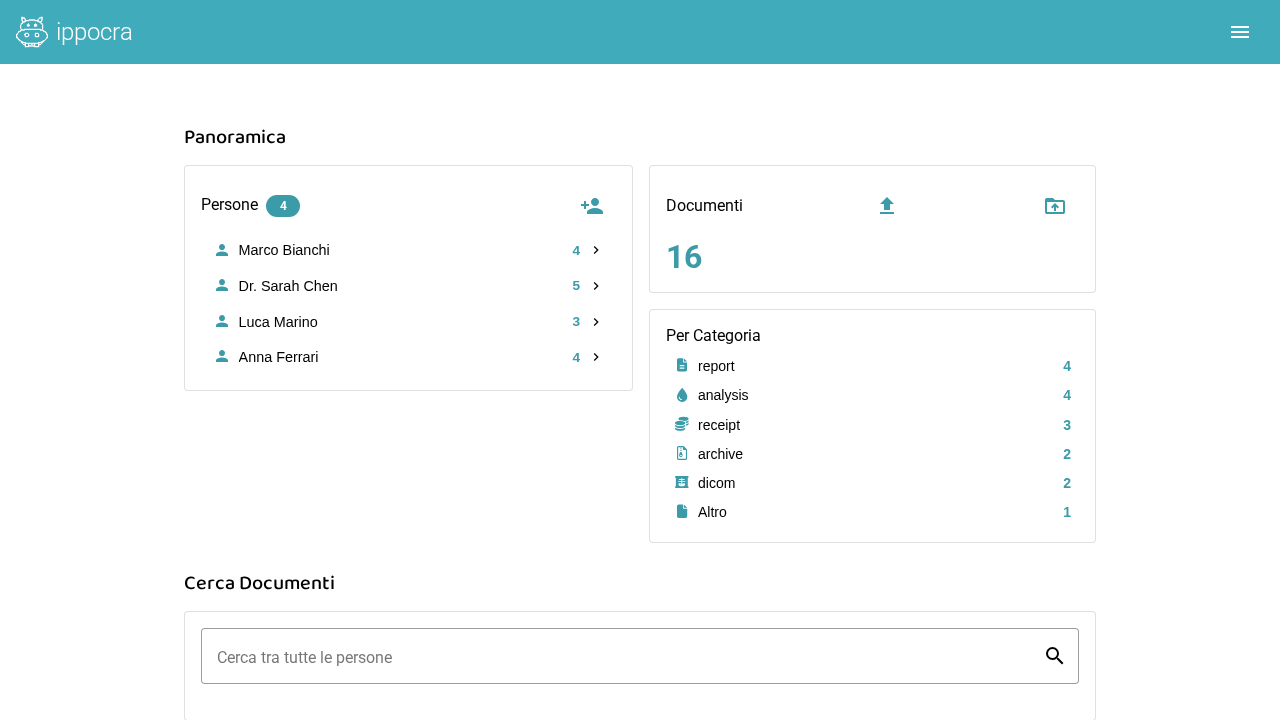Select the Altro category entry
1280x720 pixels.
712,512
